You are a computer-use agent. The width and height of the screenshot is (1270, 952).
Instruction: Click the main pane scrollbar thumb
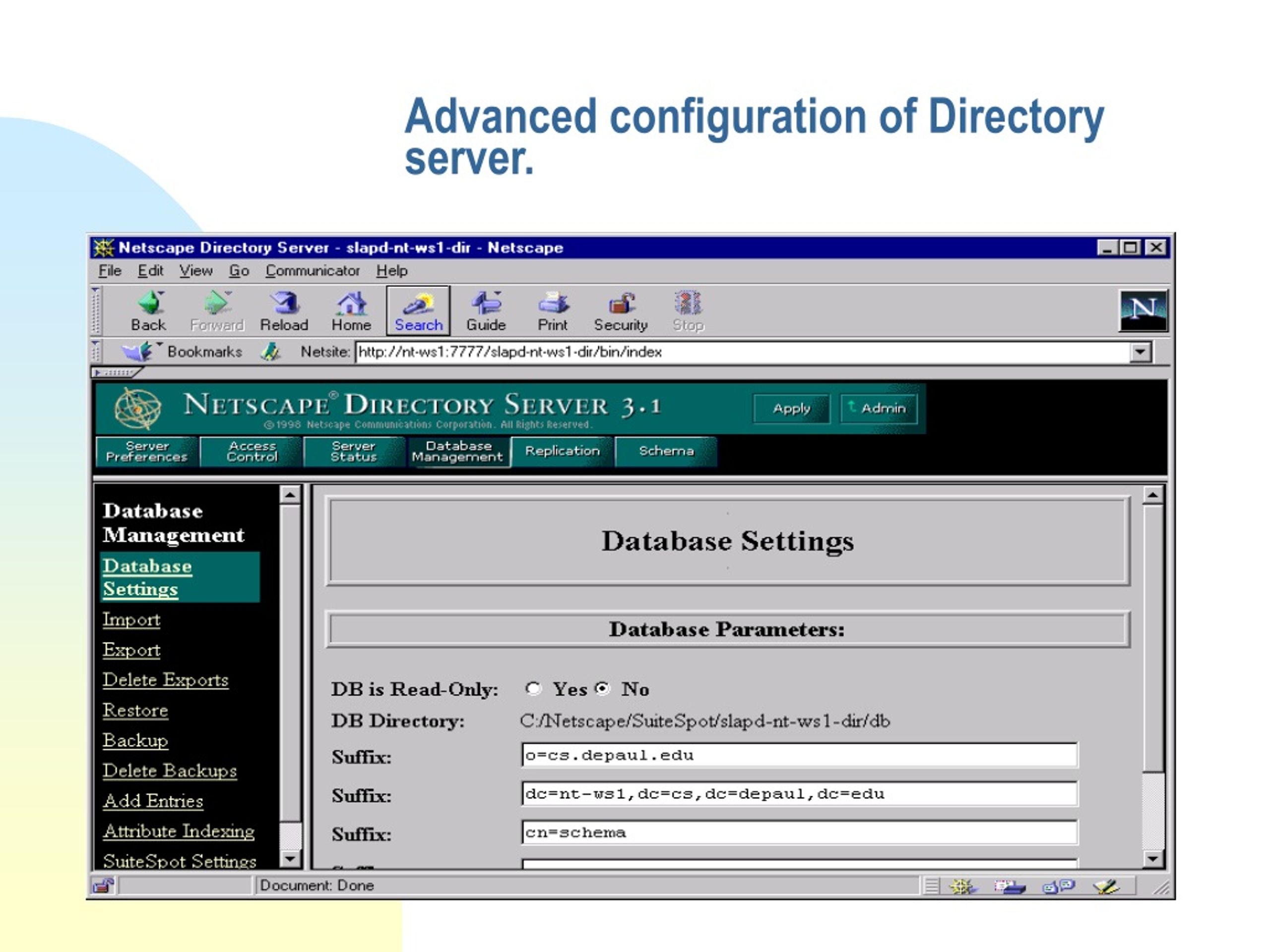(1153, 638)
